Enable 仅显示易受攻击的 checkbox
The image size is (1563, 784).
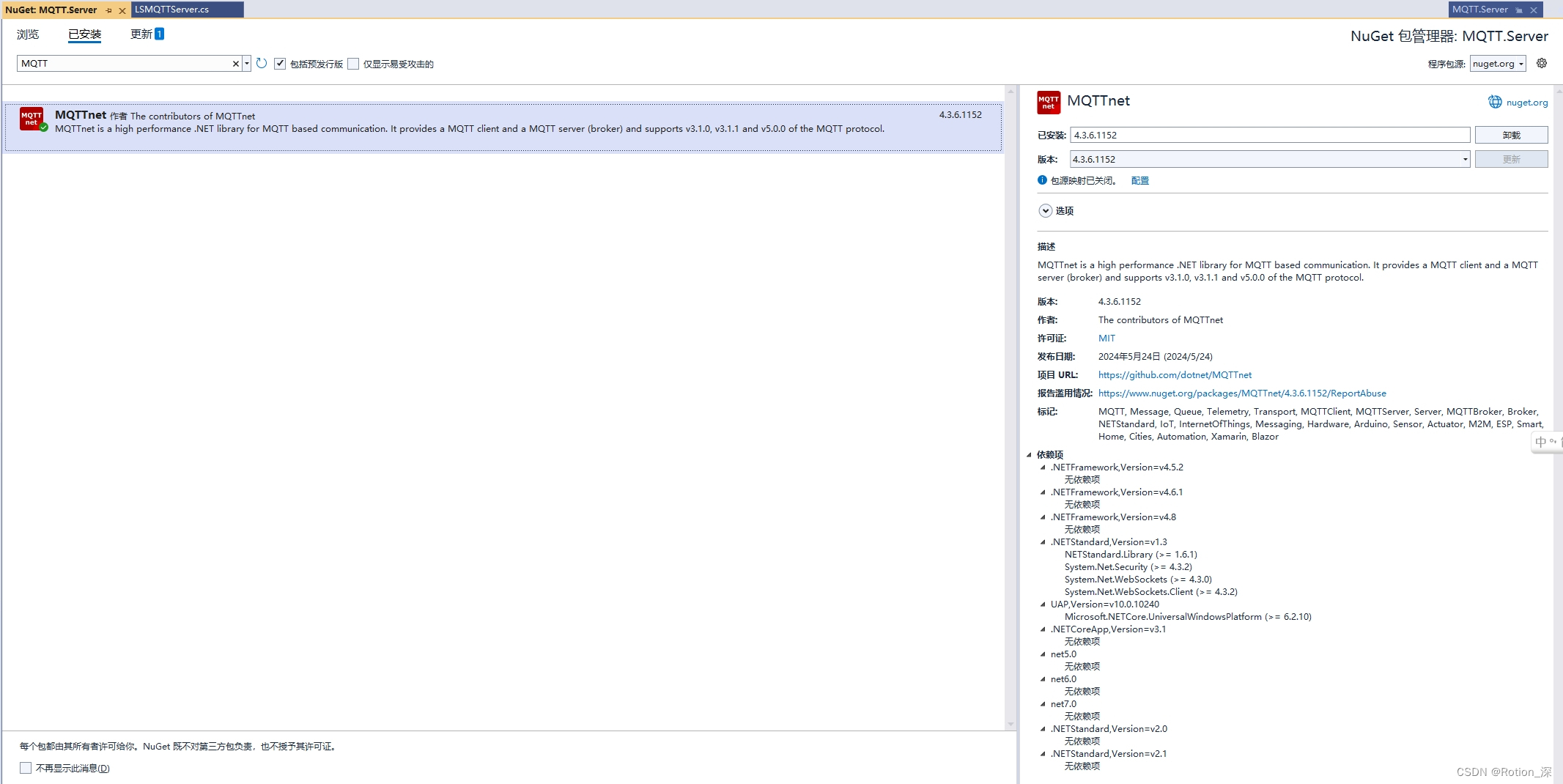tap(353, 64)
